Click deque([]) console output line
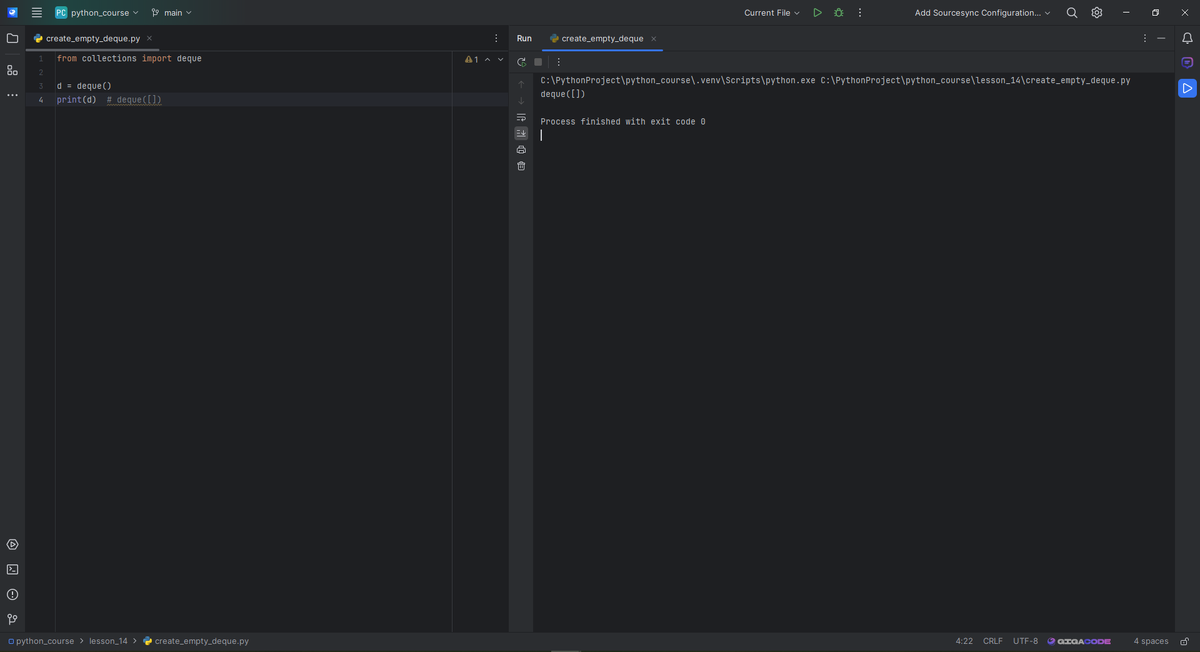Screen dimensions: 1200x652 563,94
